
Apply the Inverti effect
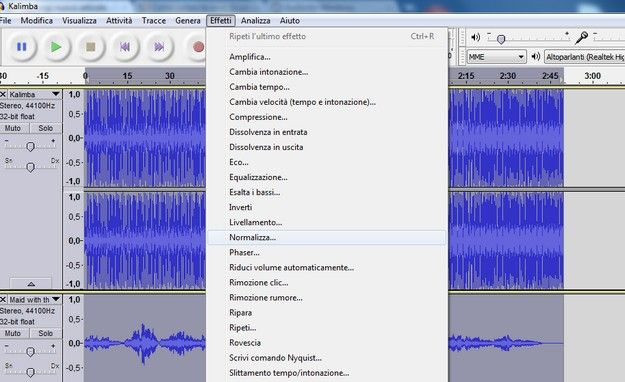tap(327, 207)
